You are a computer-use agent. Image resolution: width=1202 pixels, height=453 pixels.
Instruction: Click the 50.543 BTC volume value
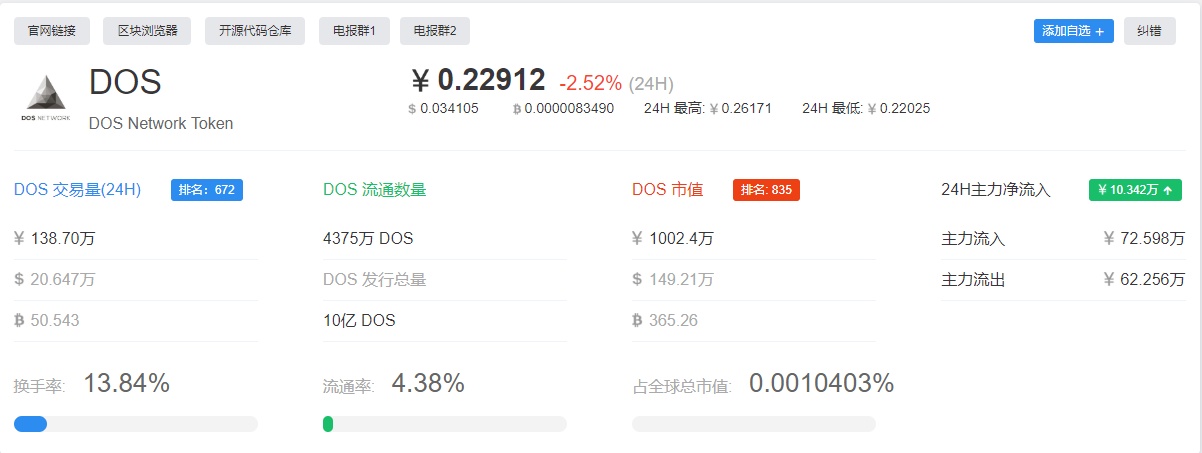tap(47, 321)
